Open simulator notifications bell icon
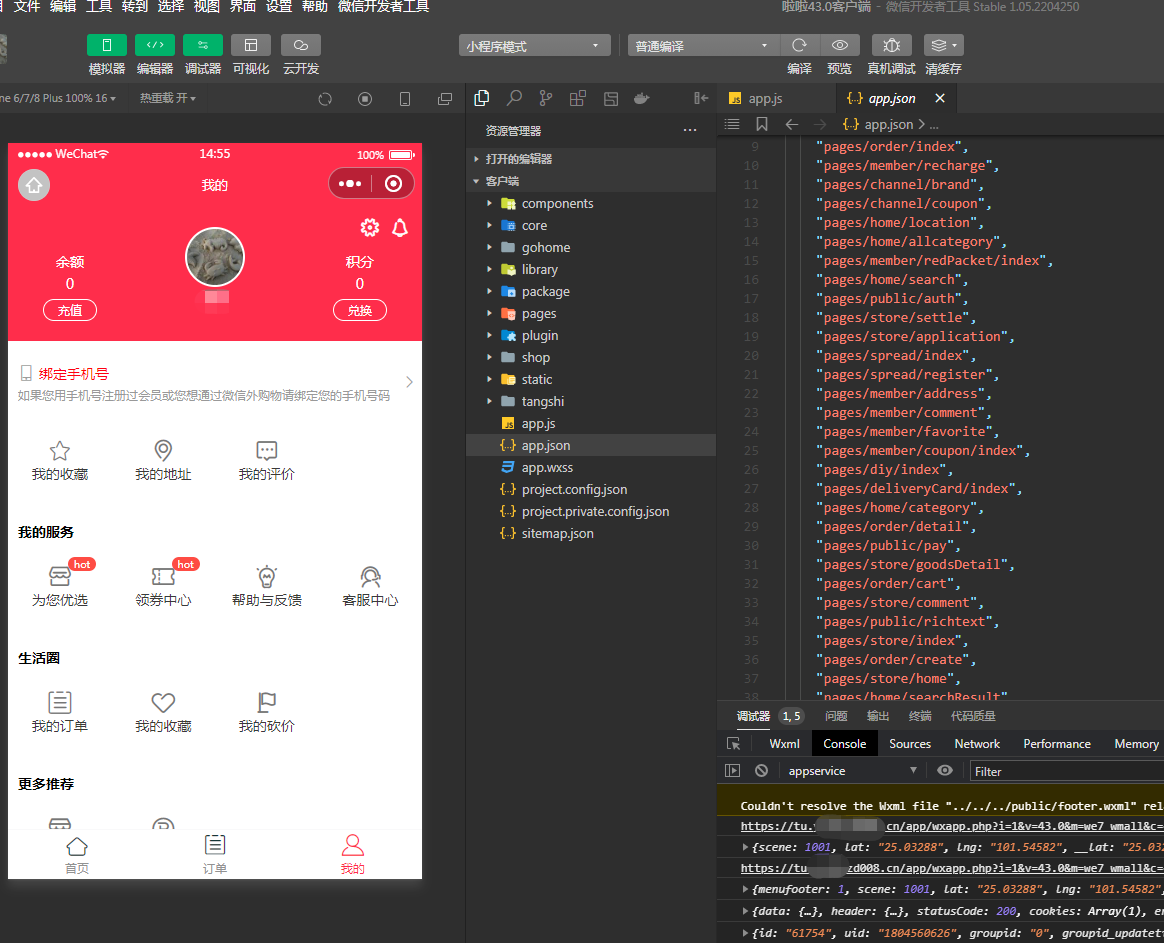The height and width of the screenshot is (943, 1164). click(x=399, y=227)
